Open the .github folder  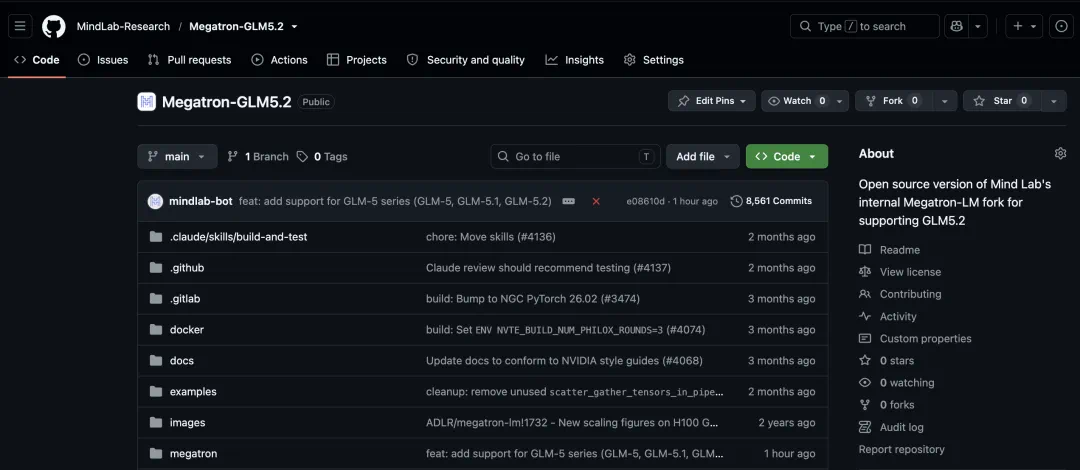187,268
